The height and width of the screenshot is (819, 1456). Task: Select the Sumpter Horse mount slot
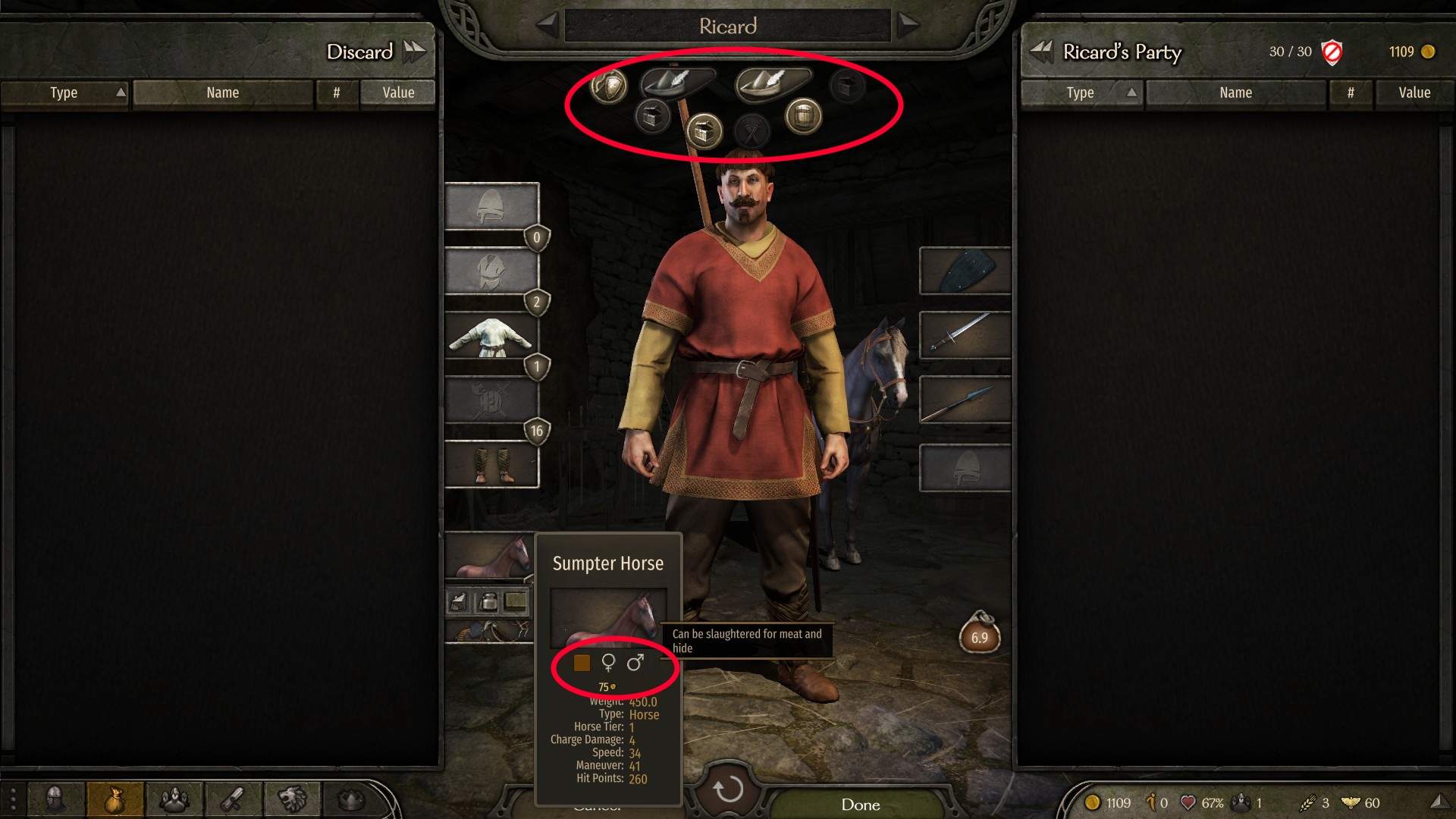pyautogui.click(x=490, y=557)
